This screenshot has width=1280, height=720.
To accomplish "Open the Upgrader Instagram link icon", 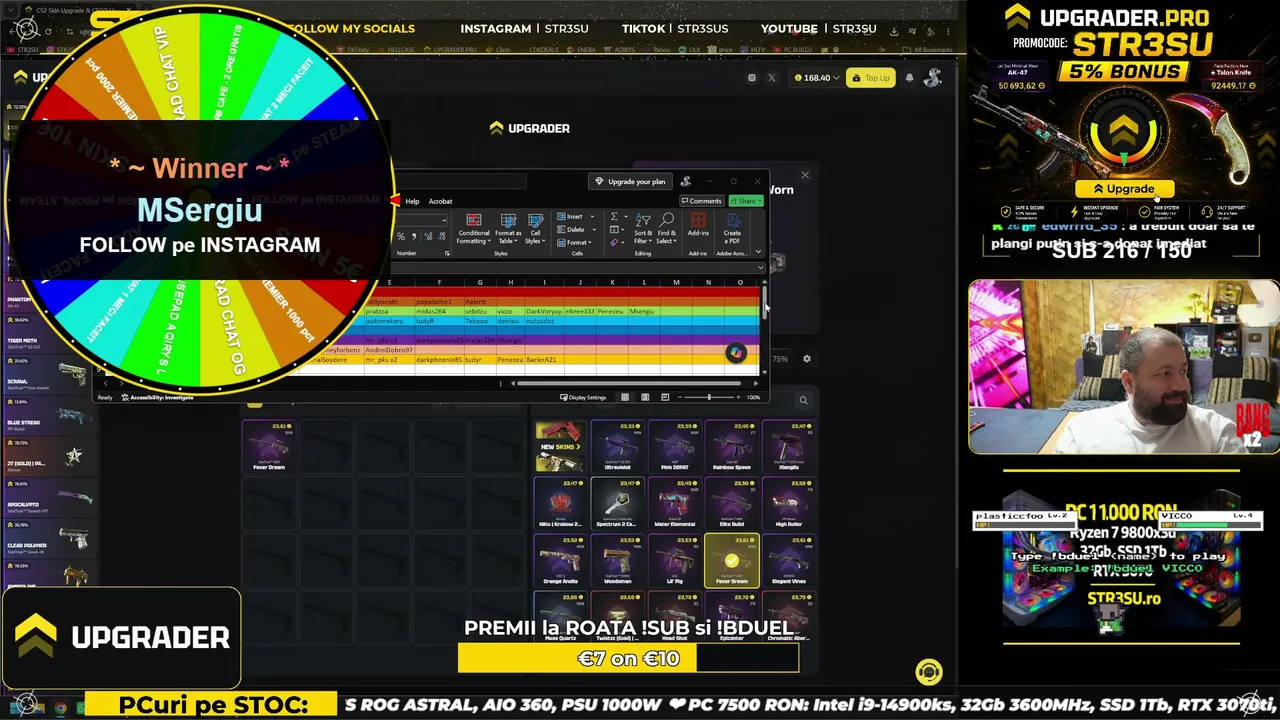I will click(x=752, y=78).
